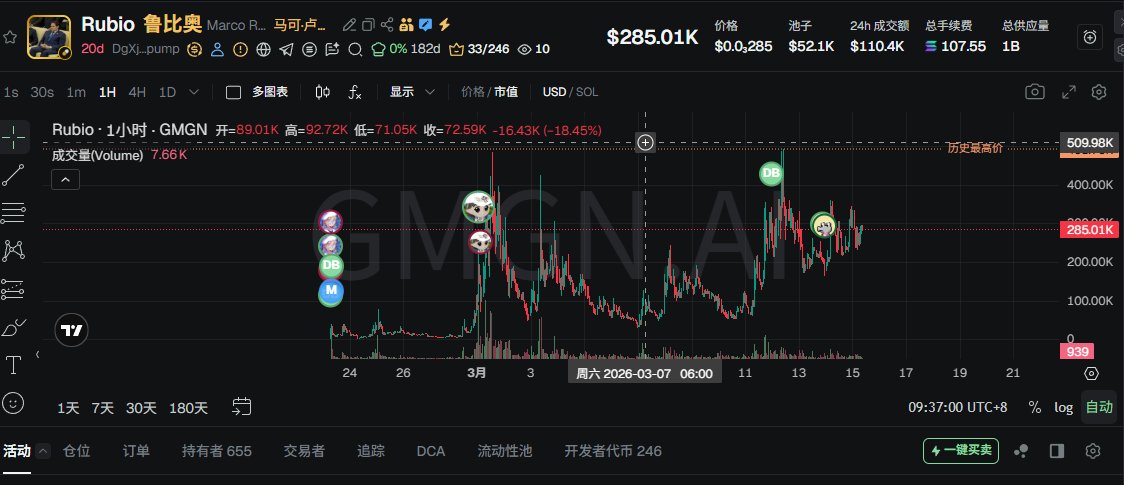The height and width of the screenshot is (485, 1124).
Task: Copy token info with the copy icon
Action: point(368,25)
